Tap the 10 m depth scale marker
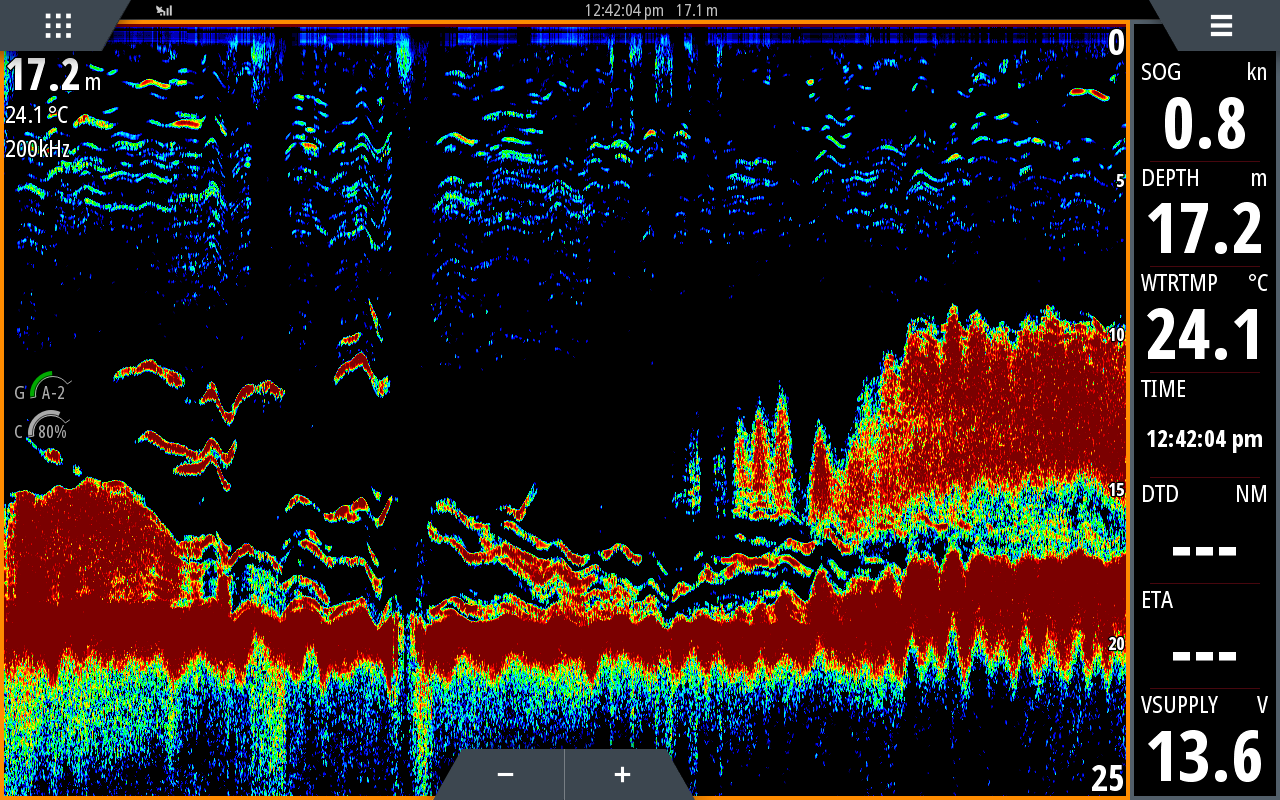 pyautogui.click(x=1117, y=335)
